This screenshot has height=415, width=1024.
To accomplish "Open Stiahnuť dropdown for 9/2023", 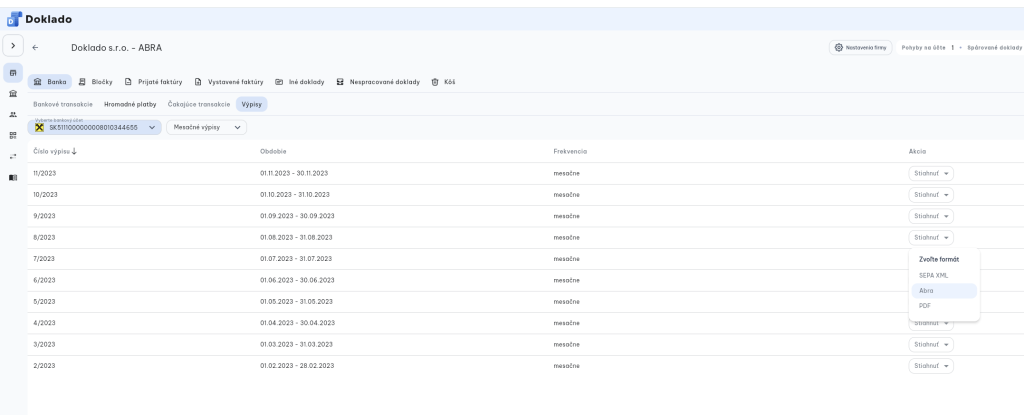I will [x=931, y=216].
